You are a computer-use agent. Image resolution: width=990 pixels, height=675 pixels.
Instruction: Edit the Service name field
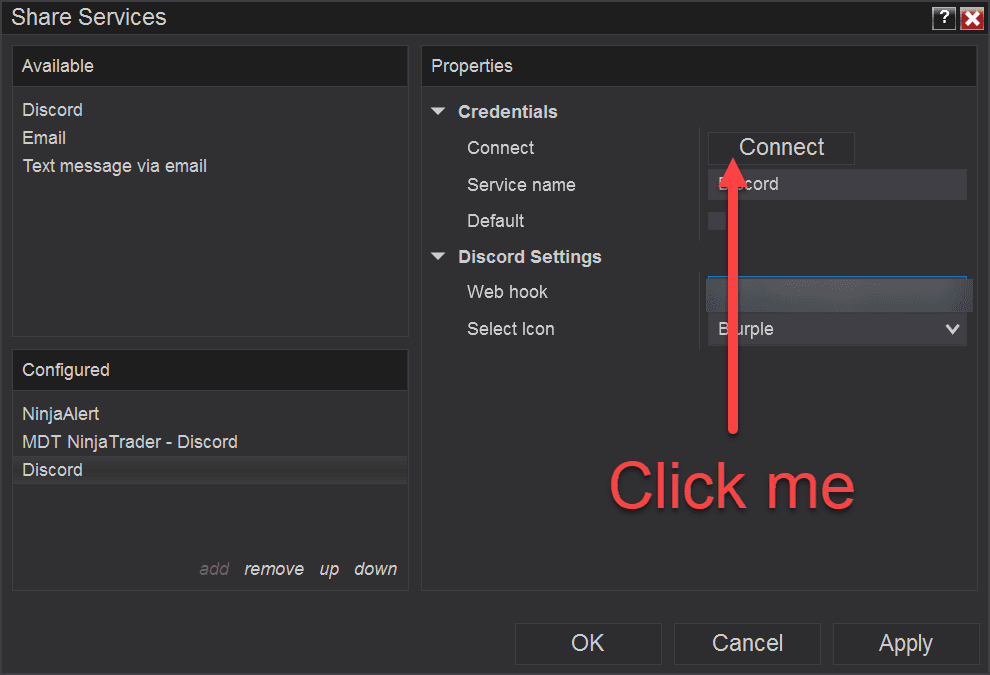pos(837,184)
